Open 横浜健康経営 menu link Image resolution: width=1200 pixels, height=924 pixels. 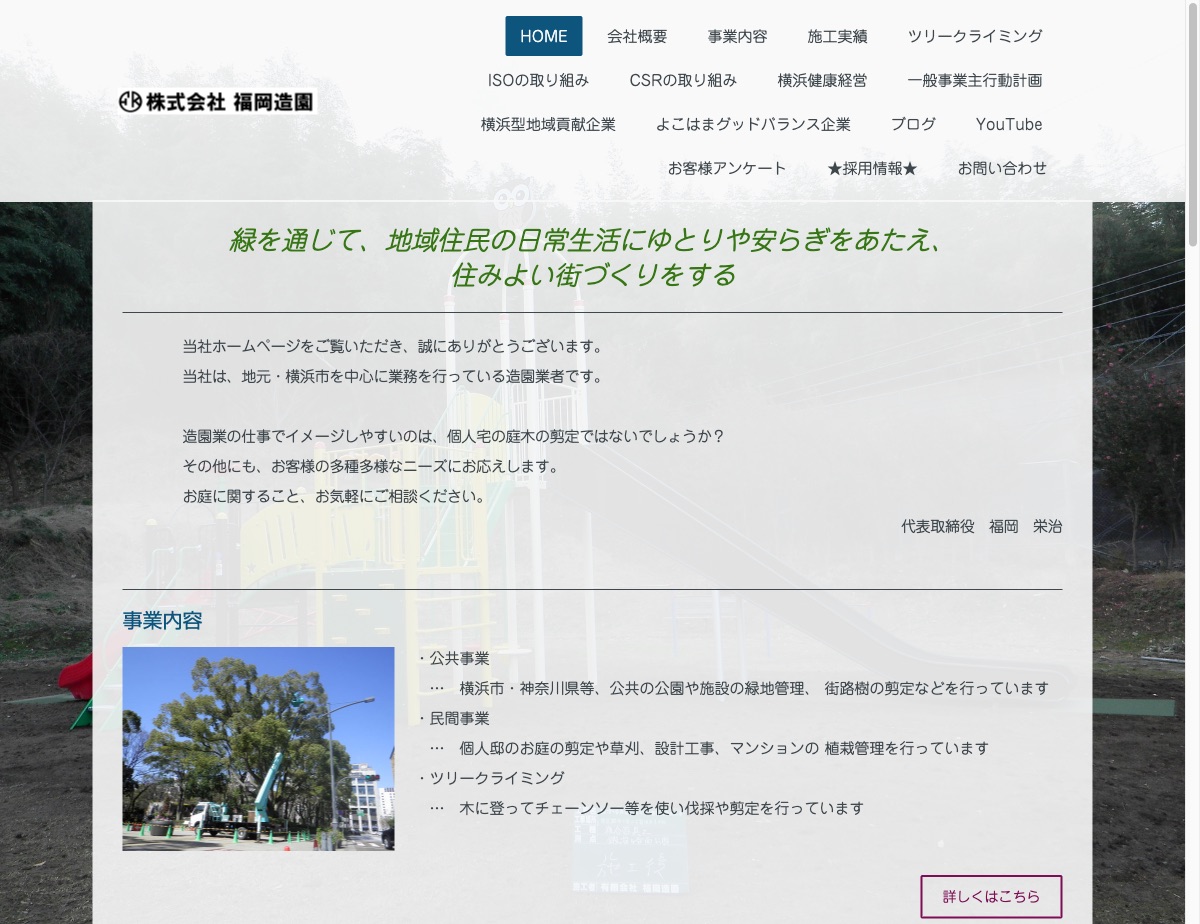click(822, 80)
